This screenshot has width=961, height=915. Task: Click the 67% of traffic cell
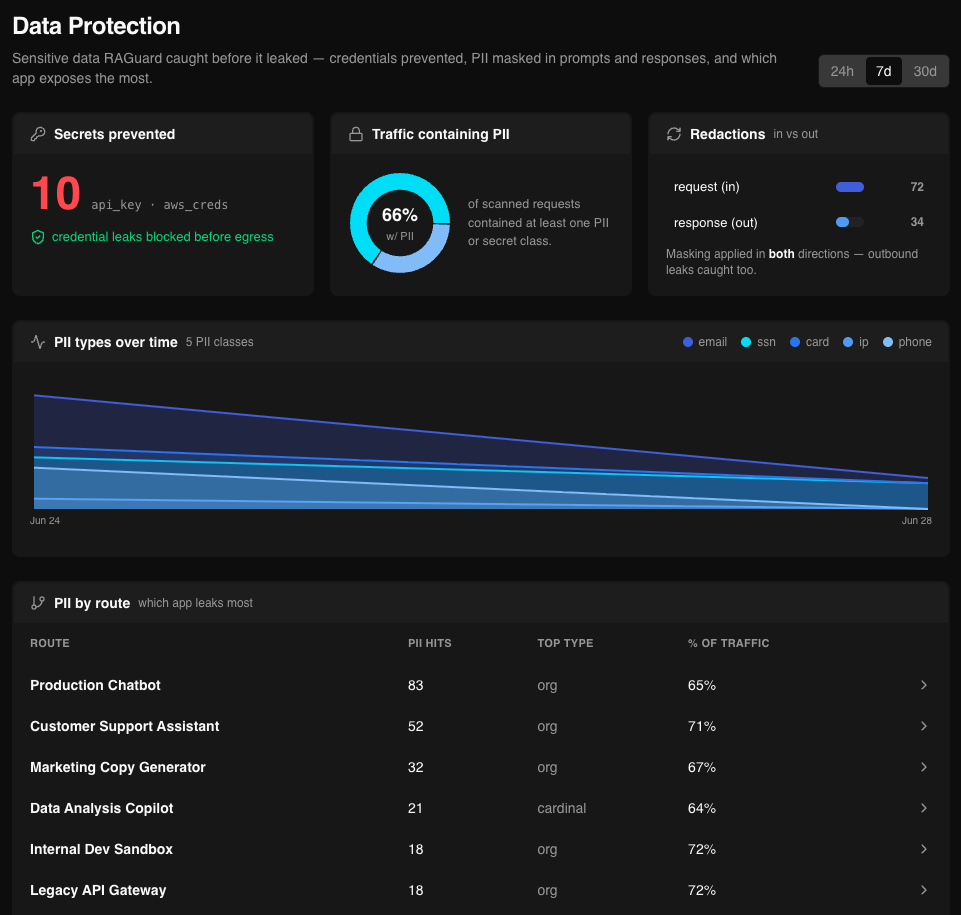702,767
